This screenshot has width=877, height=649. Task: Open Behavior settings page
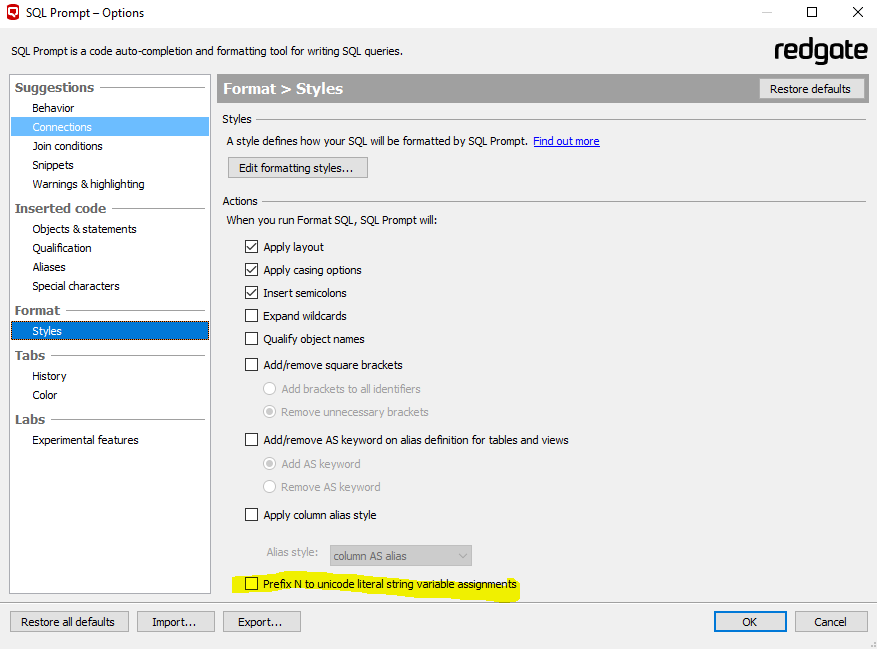[53, 108]
